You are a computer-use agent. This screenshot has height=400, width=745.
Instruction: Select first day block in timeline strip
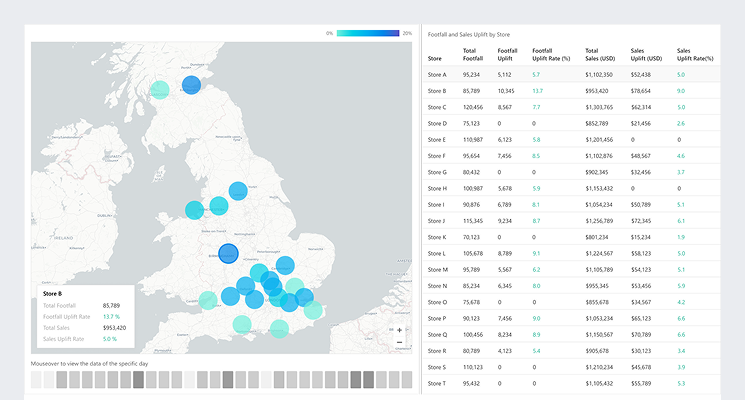37,379
